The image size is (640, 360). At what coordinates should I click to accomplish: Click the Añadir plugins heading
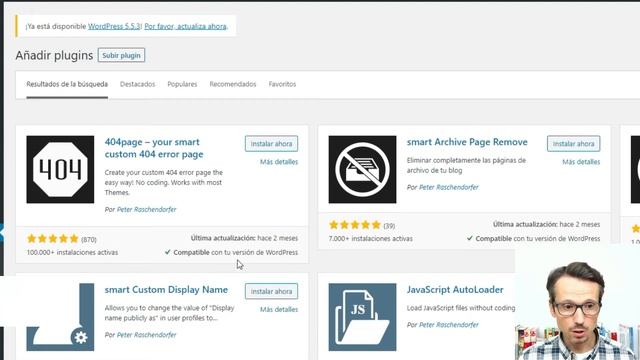tap(54, 55)
